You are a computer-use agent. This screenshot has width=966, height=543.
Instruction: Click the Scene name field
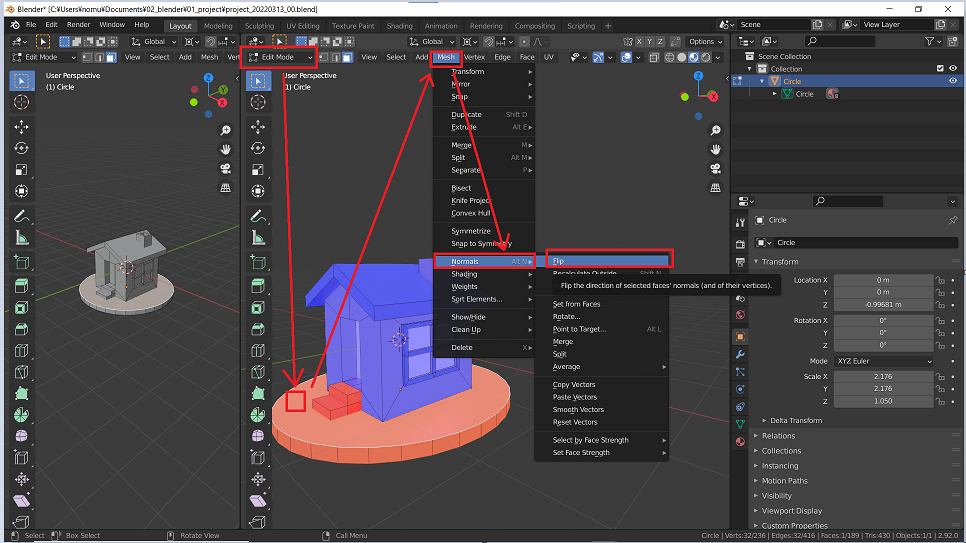[773, 25]
